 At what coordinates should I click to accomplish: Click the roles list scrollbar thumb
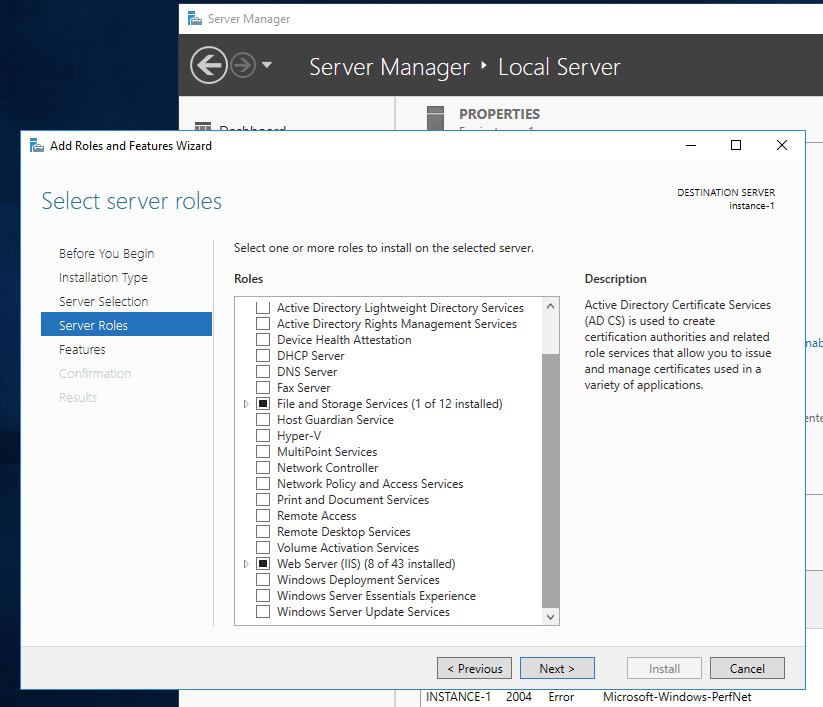tap(551, 480)
